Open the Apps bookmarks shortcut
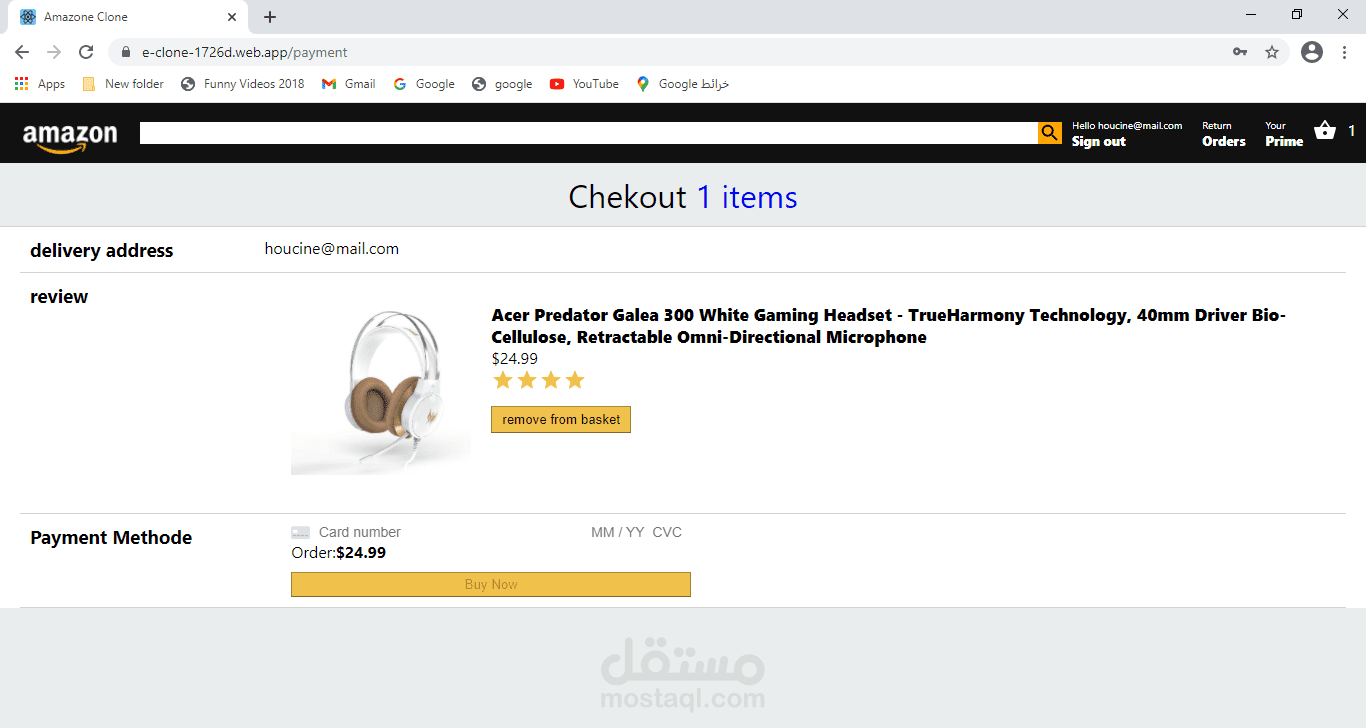This screenshot has height=728, width=1366. pos(40,84)
